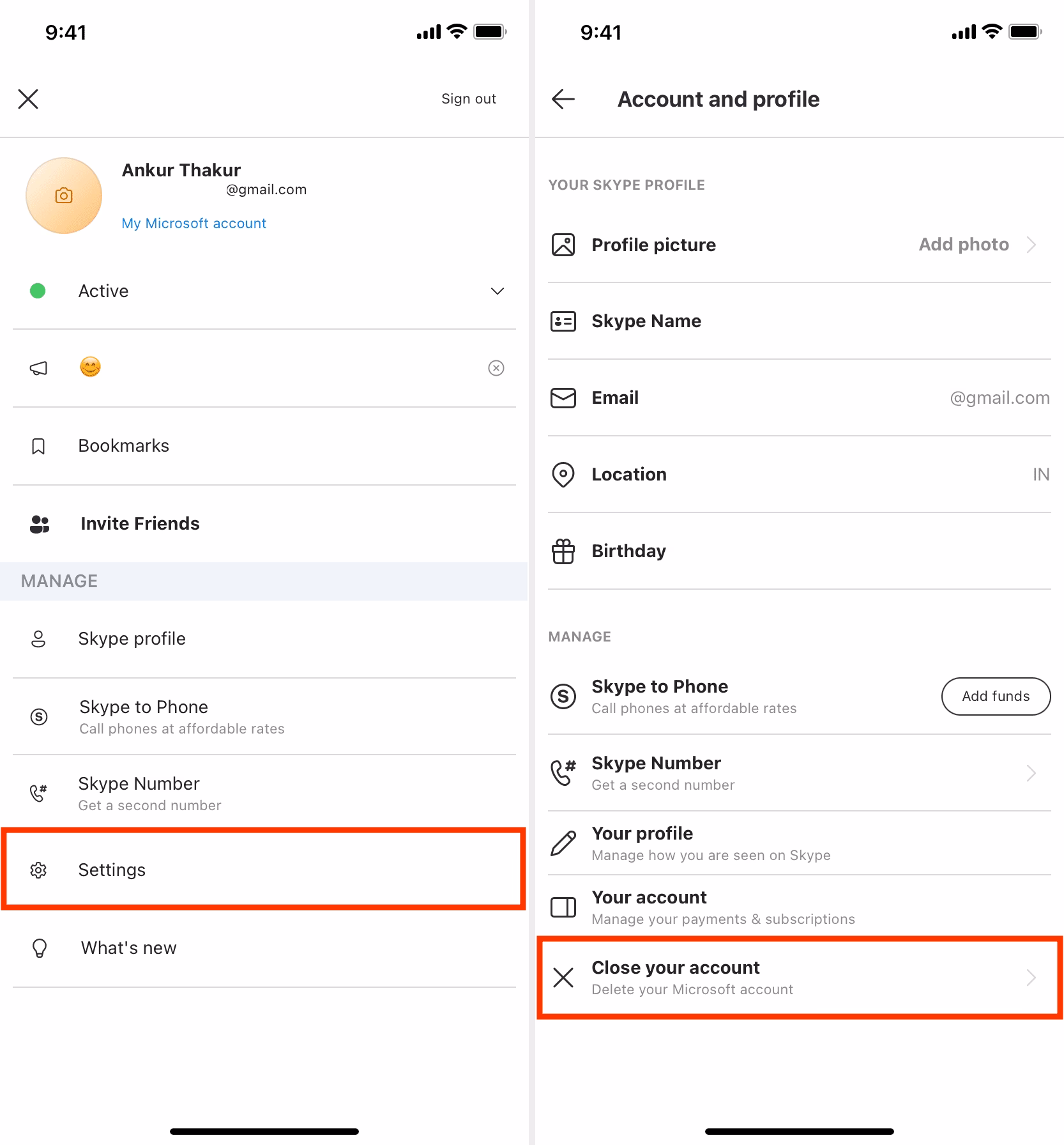This screenshot has width=1064, height=1145.
Task: Select What's new from the menu
Action: tap(128, 948)
